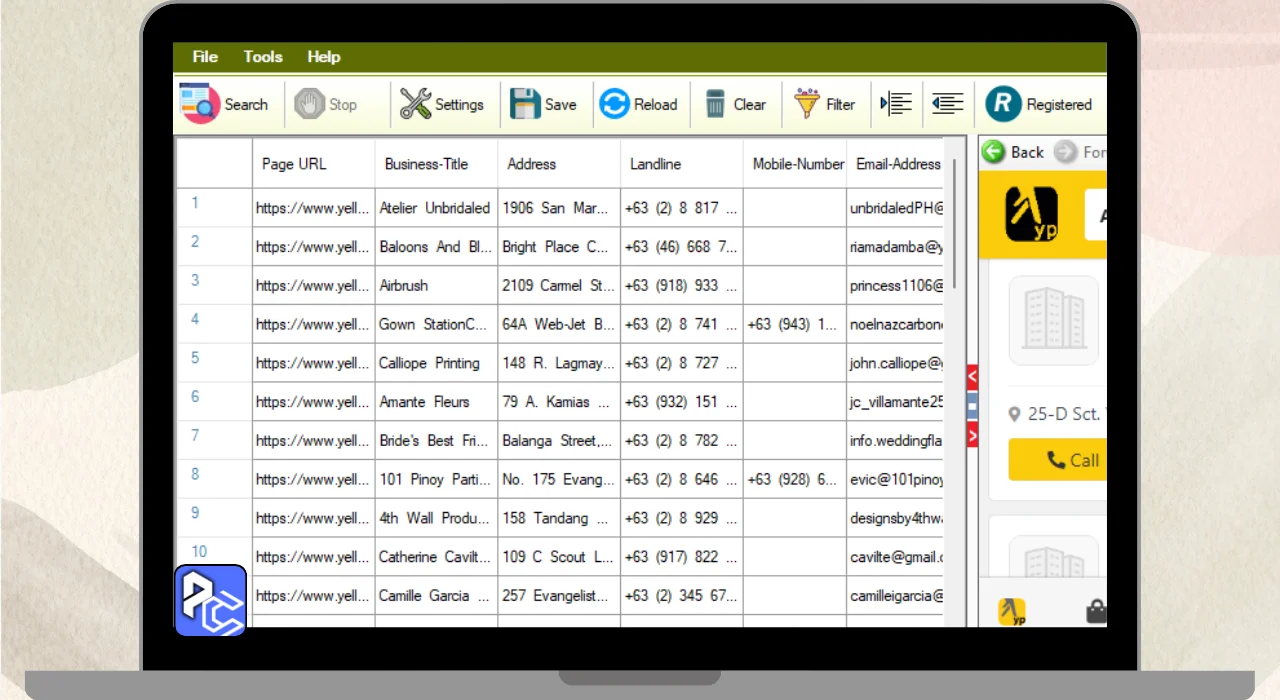The width and height of the screenshot is (1280, 700).
Task: Click the Baloons And Bl... title cell
Action: pos(437,246)
